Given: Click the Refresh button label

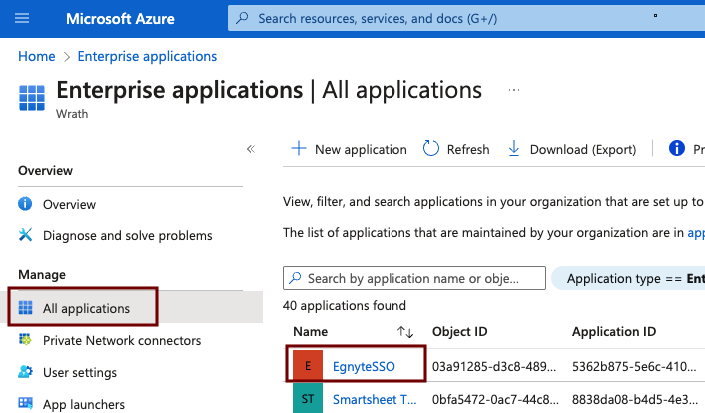Looking at the screenshot, I should click(x=468, y=149).
